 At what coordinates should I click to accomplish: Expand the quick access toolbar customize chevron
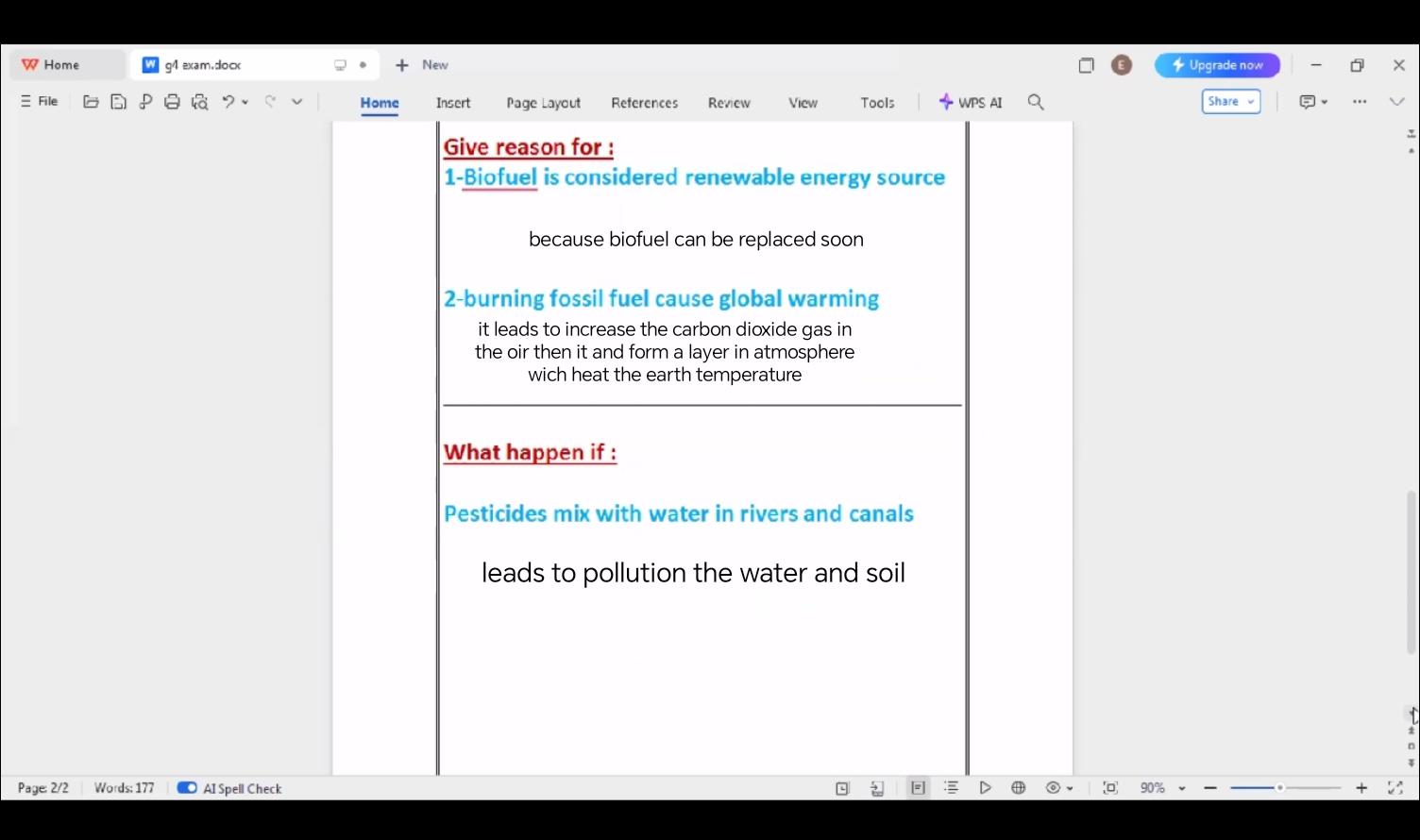point(296,102)
